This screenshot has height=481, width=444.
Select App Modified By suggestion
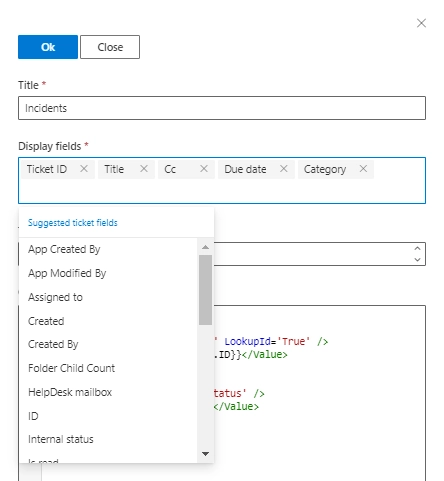click(x=108, y=273)
